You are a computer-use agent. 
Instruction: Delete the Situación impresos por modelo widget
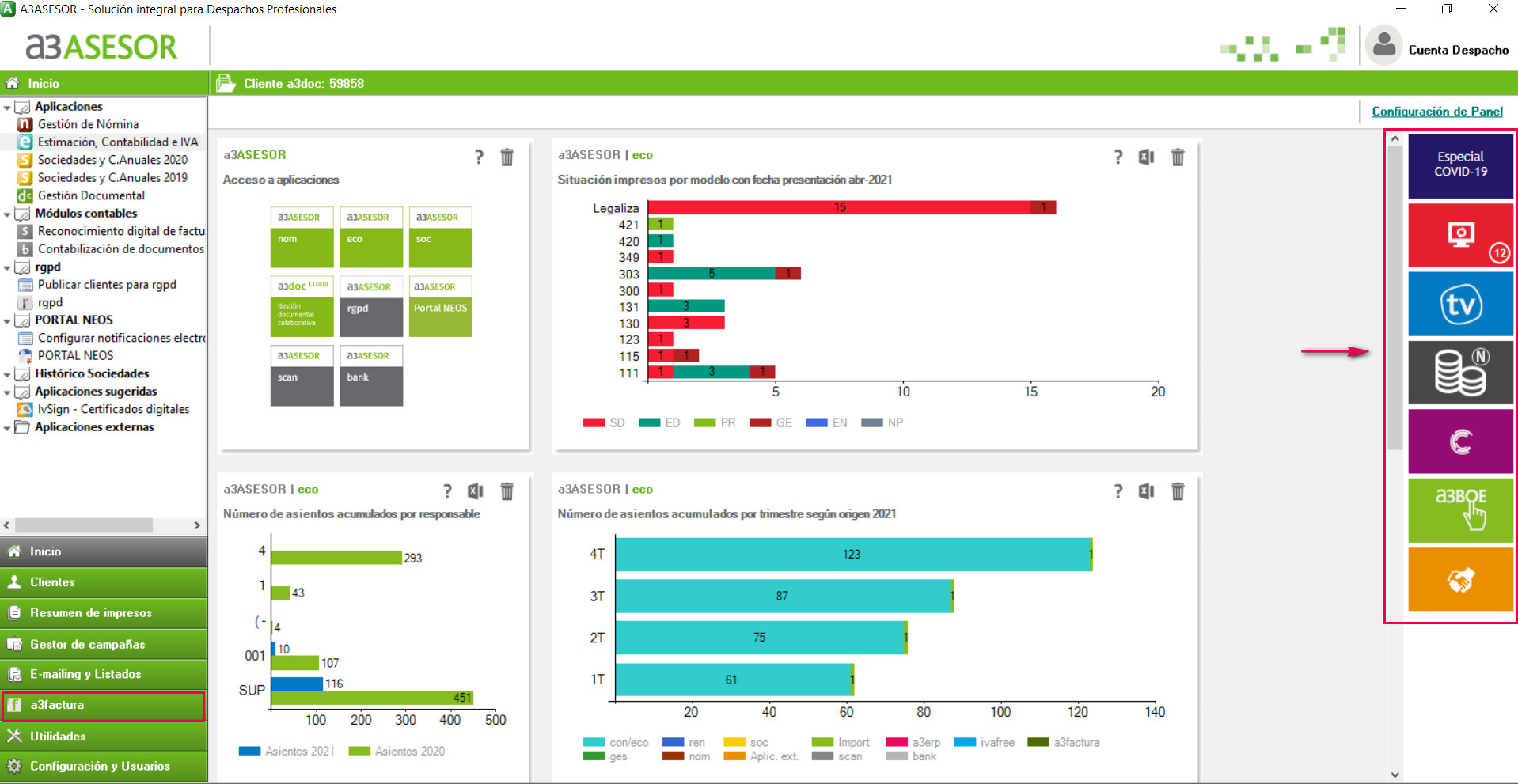(x=1178, y=157)
